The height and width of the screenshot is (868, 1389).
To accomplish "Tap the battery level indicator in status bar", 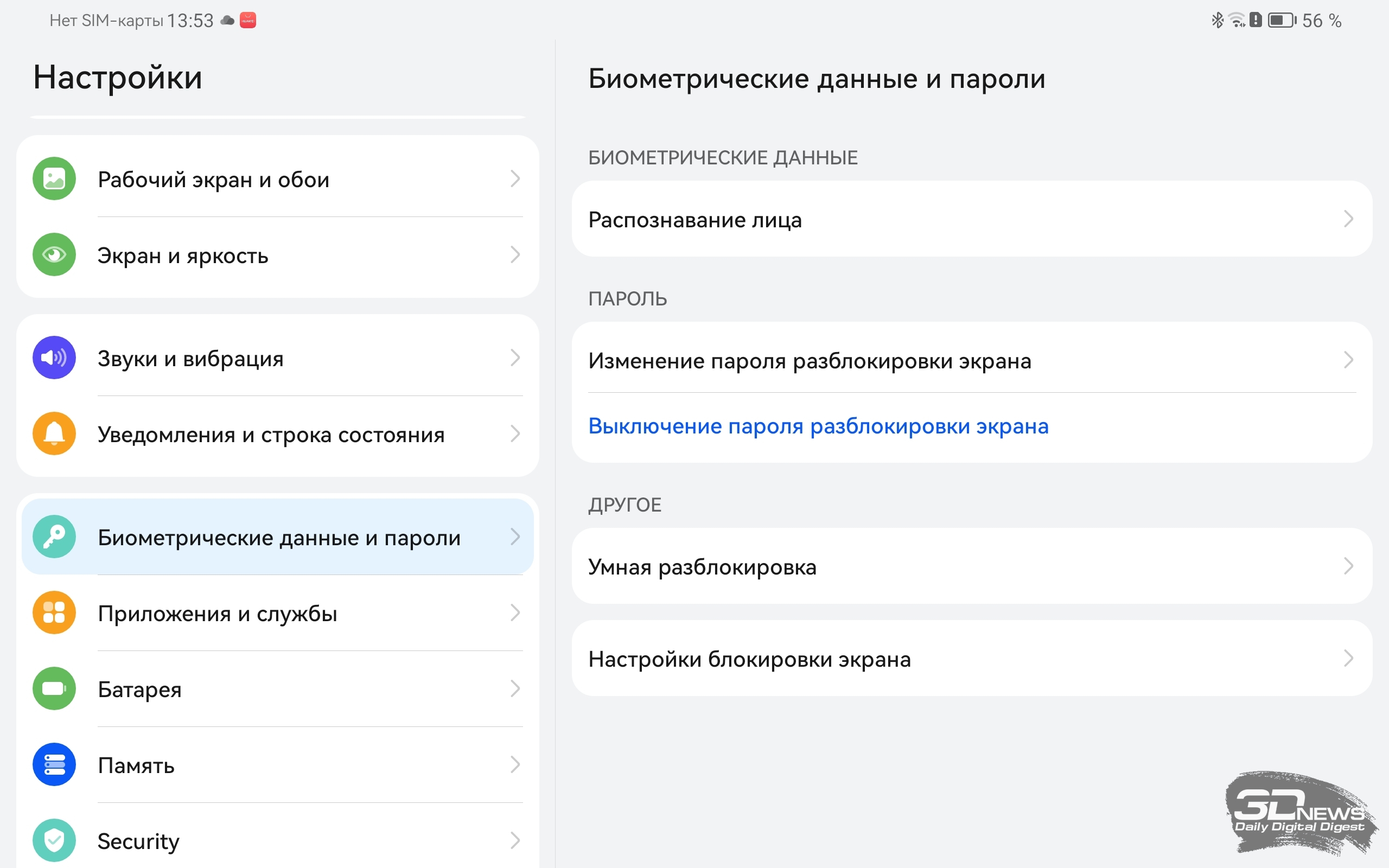I will [x=1282, y=21].
